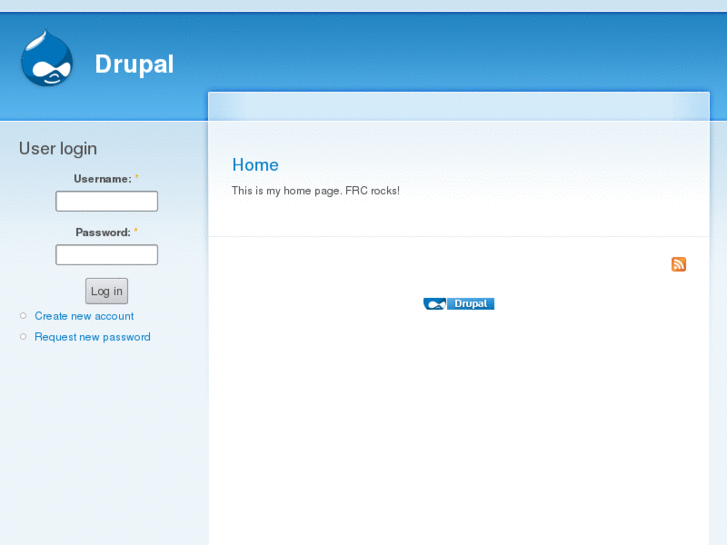Click the Drupal site name title

(134, 64)
